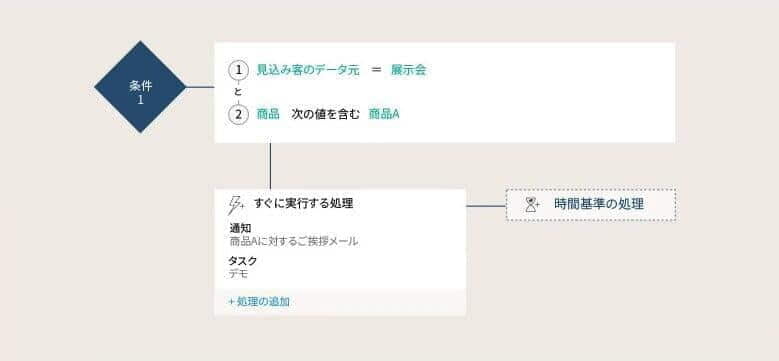Click the white condition criteria panel
This screenshot has width=779, height=361.
click(x=445, y=92)
